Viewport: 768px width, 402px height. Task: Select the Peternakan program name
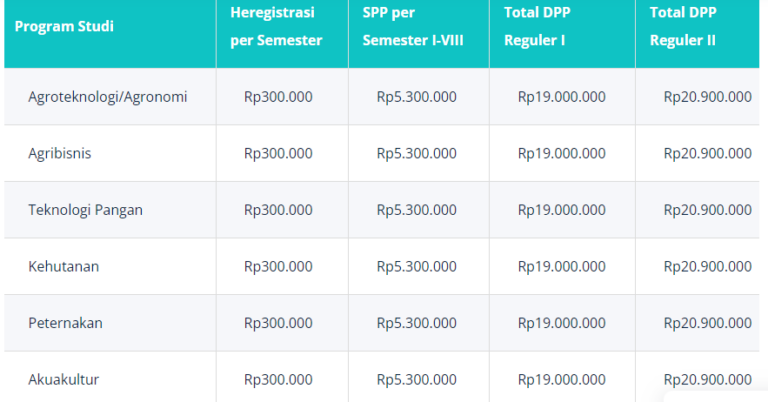(66, 323)
